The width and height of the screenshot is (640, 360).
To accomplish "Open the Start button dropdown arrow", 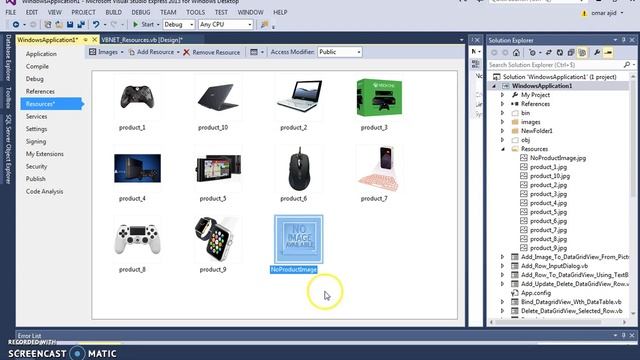I will coord(158,24).
